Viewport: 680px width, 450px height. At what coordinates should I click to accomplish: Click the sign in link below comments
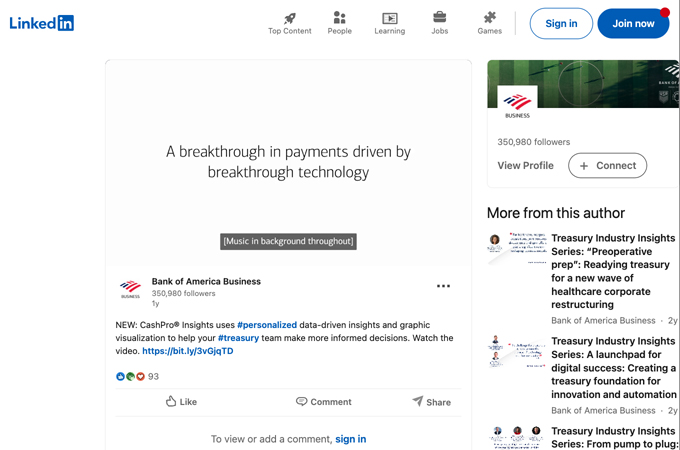click(x=350, y=439)
